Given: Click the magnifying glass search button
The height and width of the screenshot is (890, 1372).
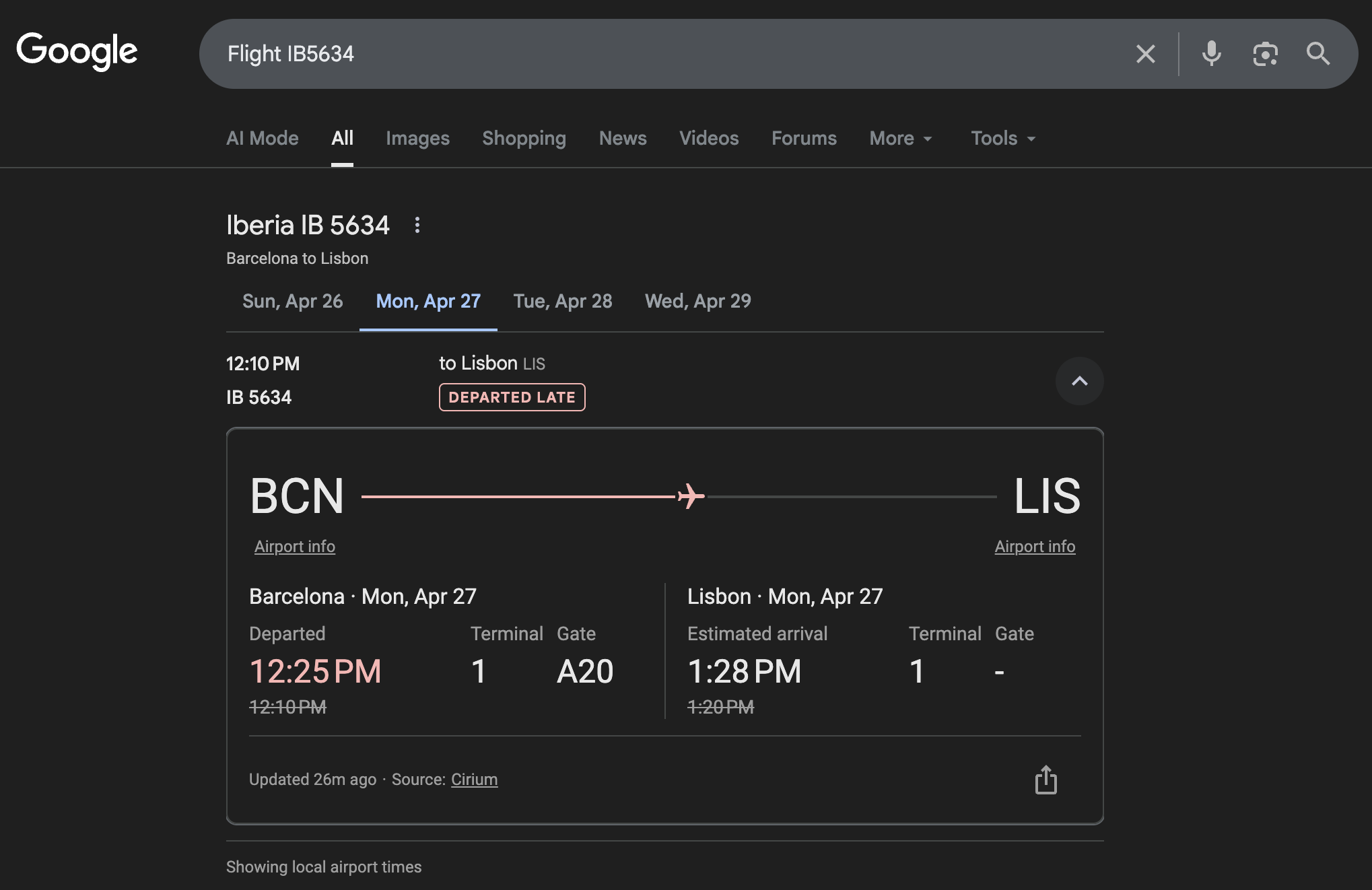Looking at the screenshot, I should [x=1317, y=54].
